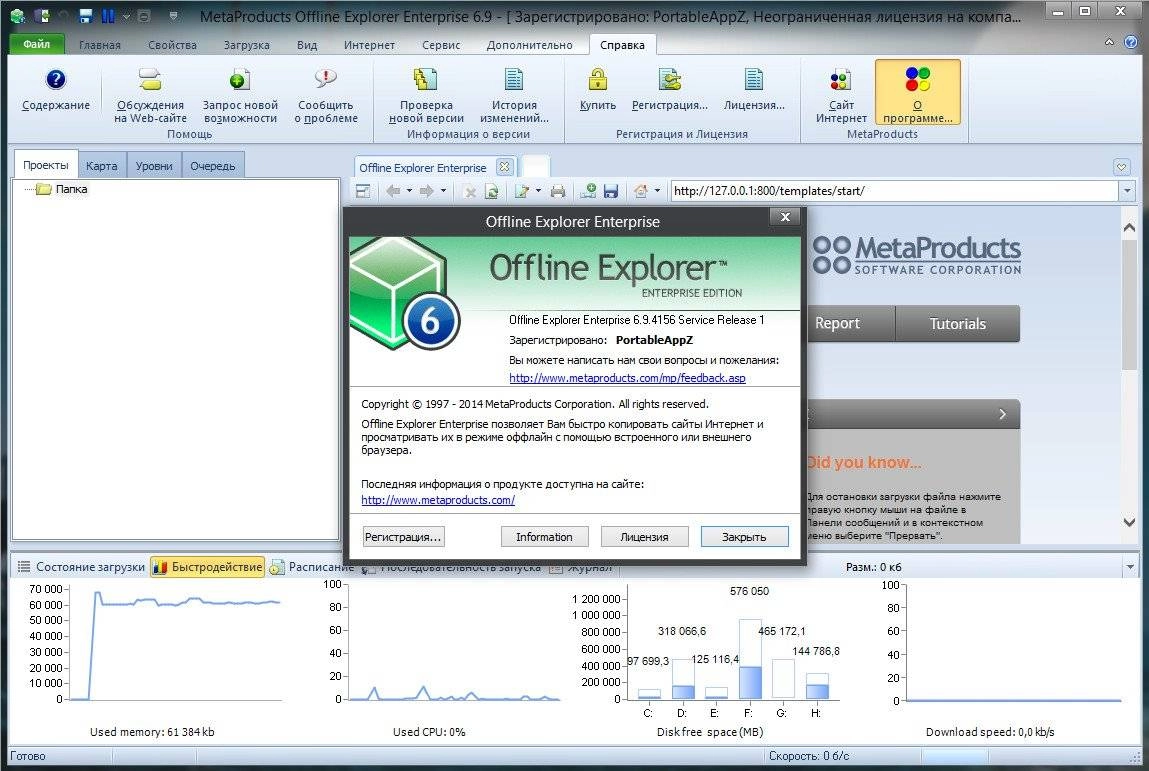Click the save disk icon in quick access toolbar
The width and height of the screenshot is (1149, 771).
click(x=86, y=15)
